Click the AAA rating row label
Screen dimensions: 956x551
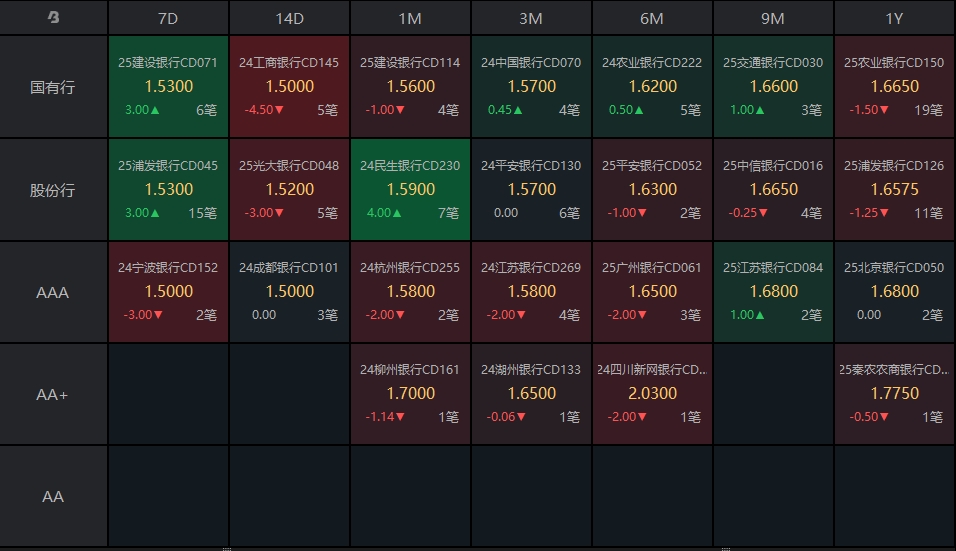[53, 292]
